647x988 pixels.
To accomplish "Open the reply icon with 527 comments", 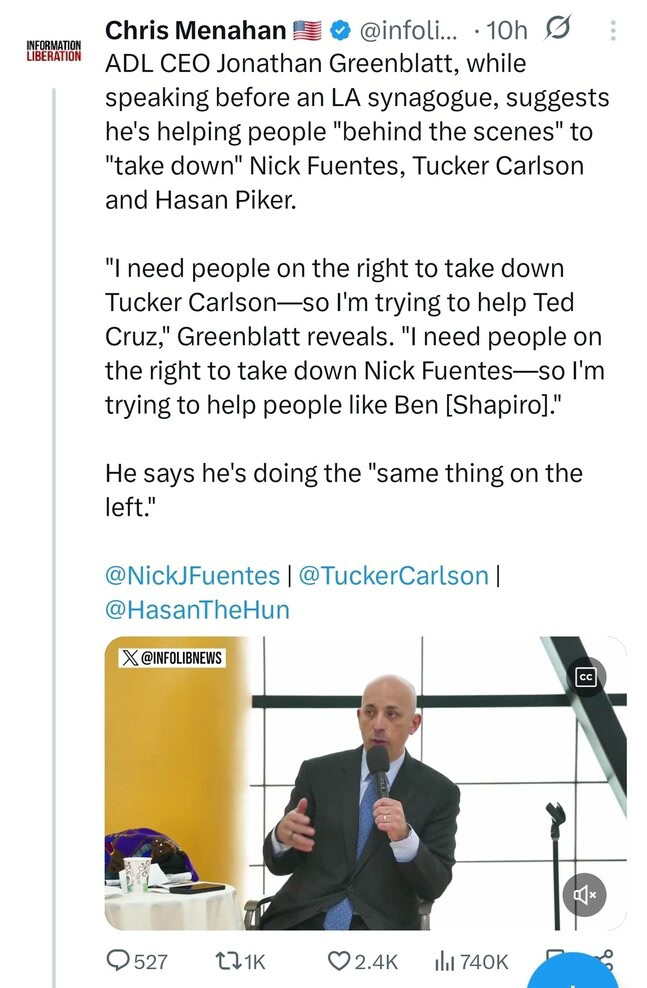I will [121, 961].
